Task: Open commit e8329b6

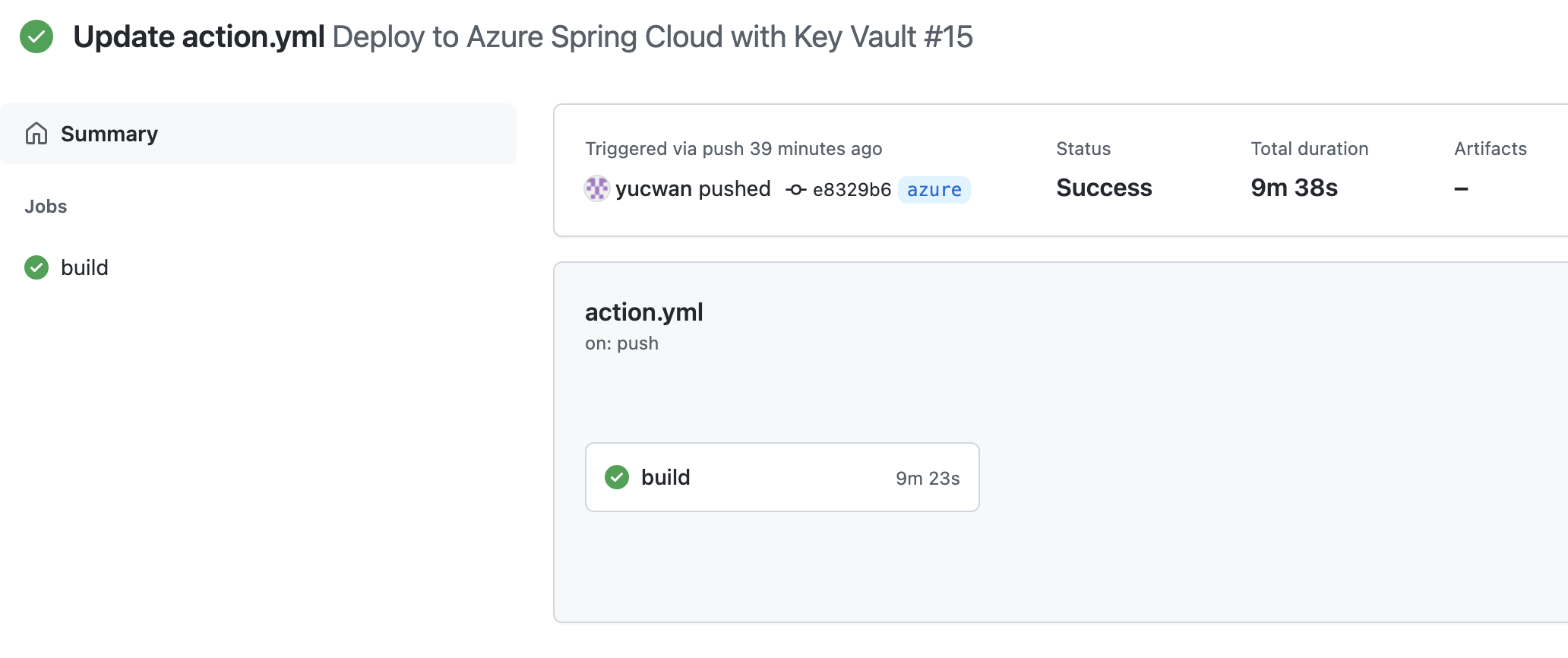Action: [852, 189]
